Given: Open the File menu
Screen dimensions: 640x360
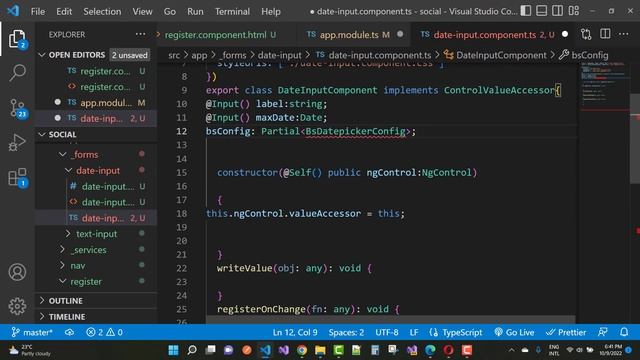Looking at the screenshot, I should point(38,11).
